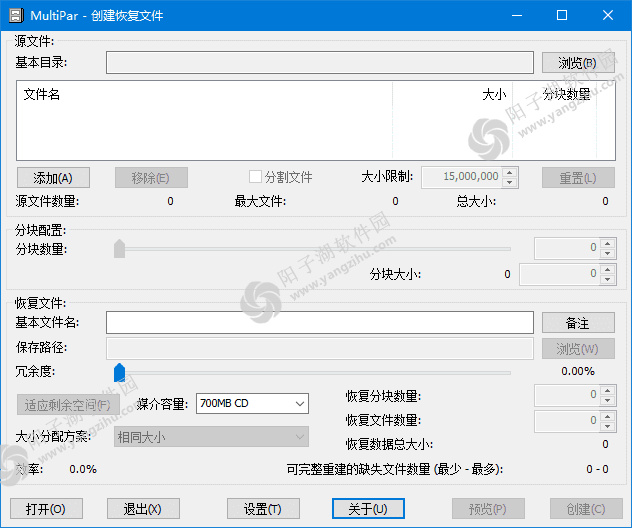Click the 浏览(B) browse button
Screen dimensions: 632x528
[x=578, y=62]
